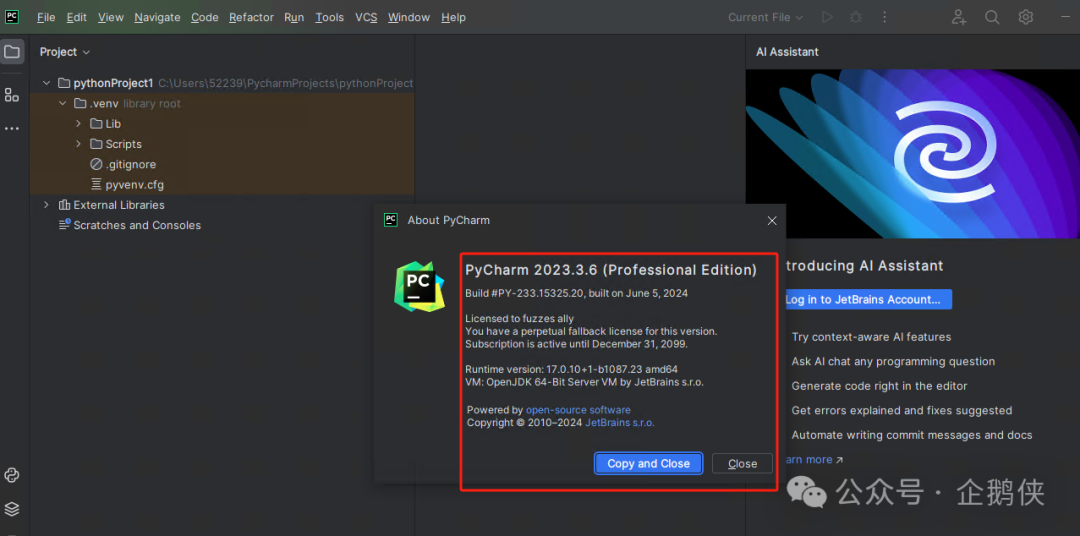Open the Run menu
The image size is (1080, 536).
coord(294,17)
